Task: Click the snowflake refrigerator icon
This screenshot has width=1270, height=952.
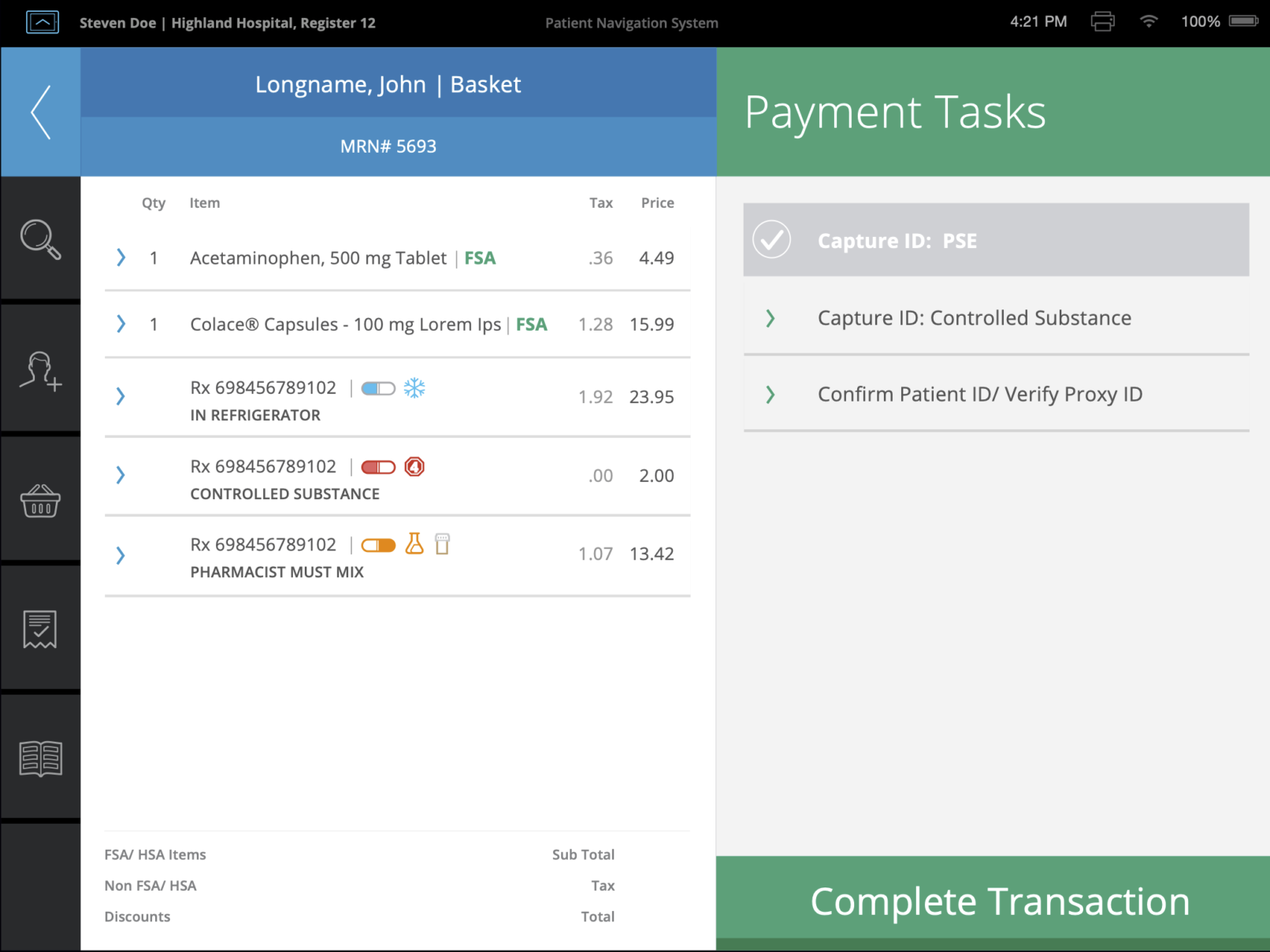Action: [x=414, y=388]
